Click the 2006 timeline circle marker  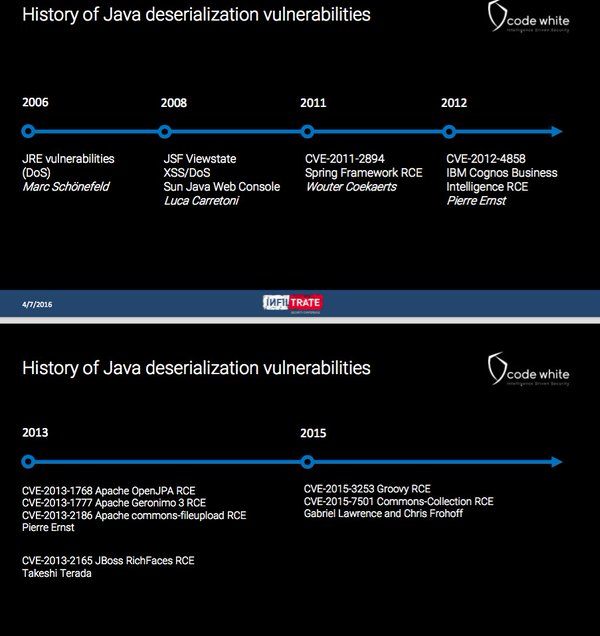(x=28, y=131)
